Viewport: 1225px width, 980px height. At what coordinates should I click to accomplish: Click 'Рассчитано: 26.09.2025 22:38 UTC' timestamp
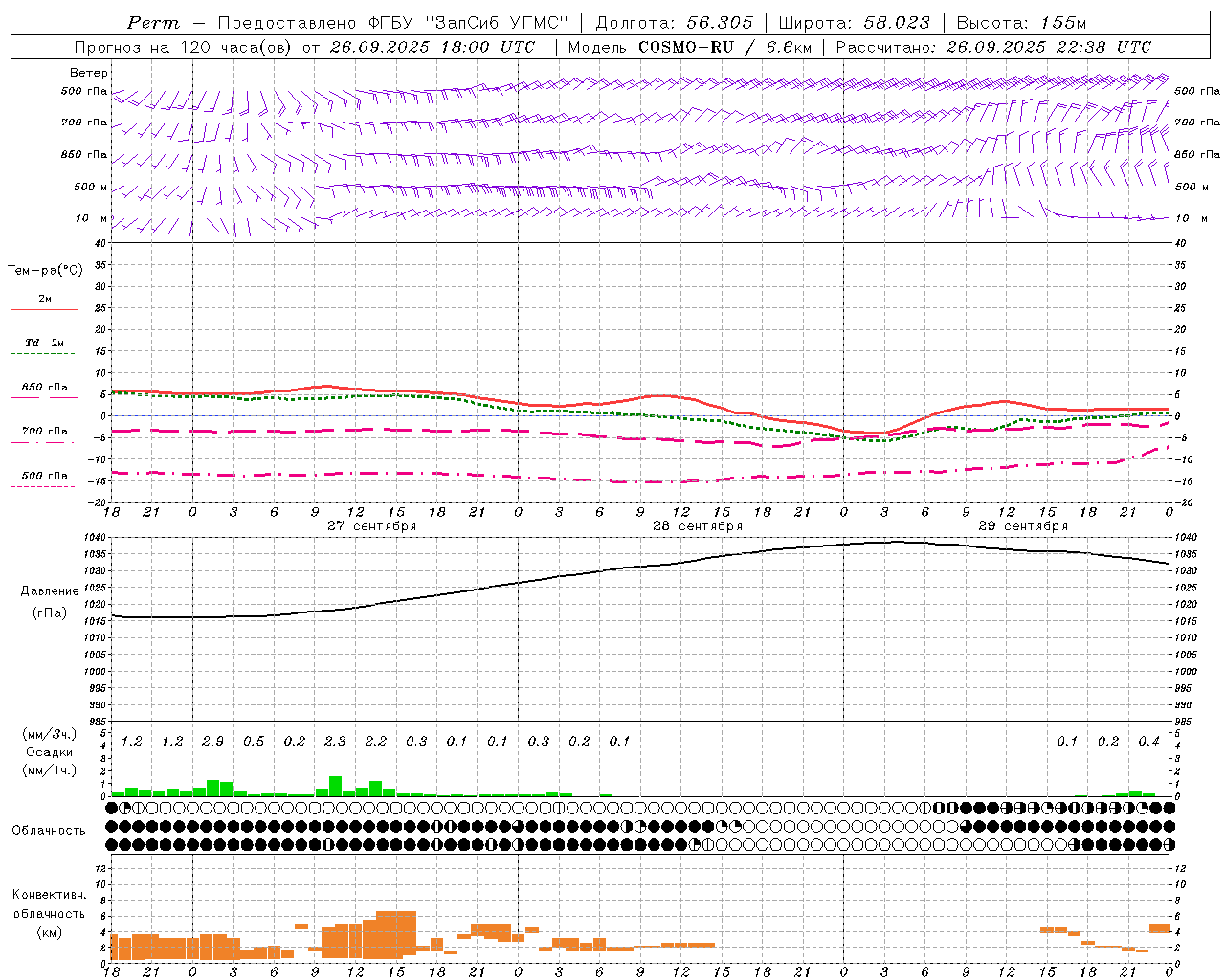coord(993,47)
